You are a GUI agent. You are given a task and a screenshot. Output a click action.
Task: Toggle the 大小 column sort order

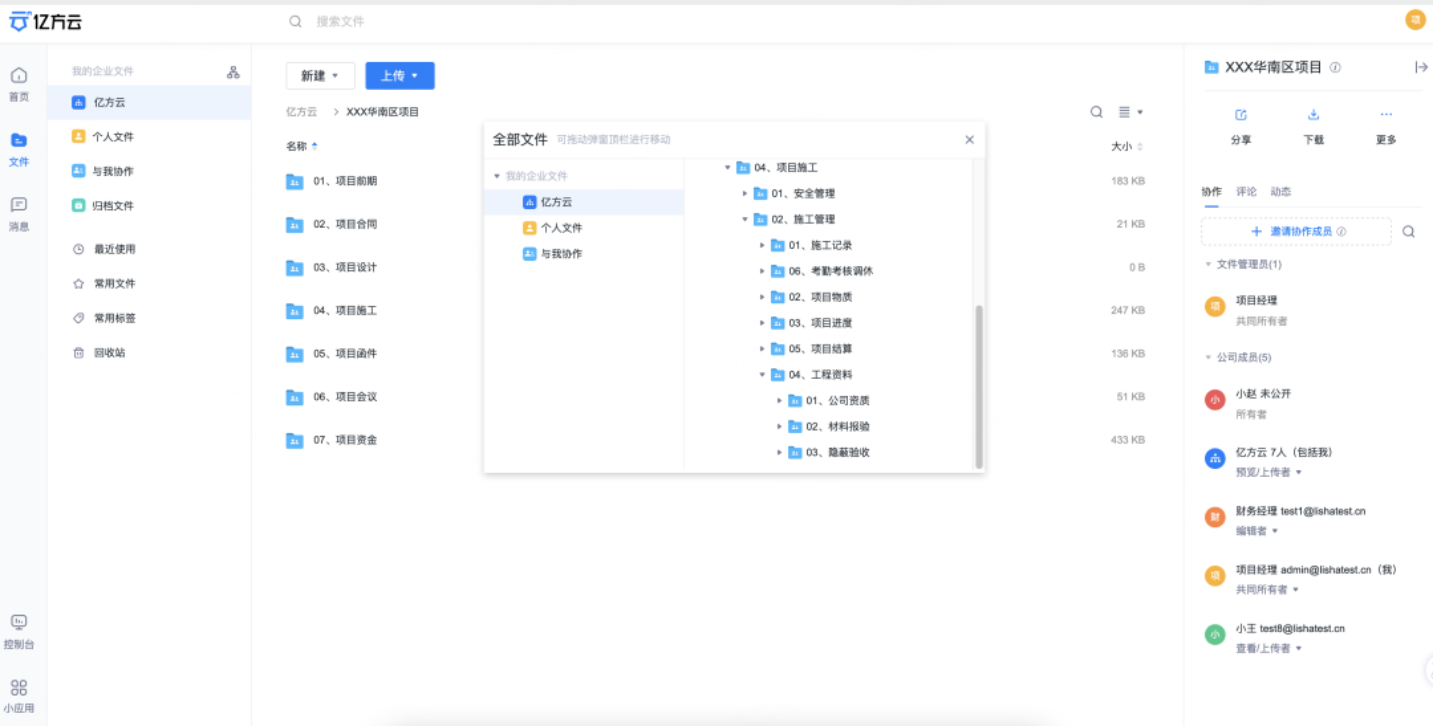point(1125,145)
